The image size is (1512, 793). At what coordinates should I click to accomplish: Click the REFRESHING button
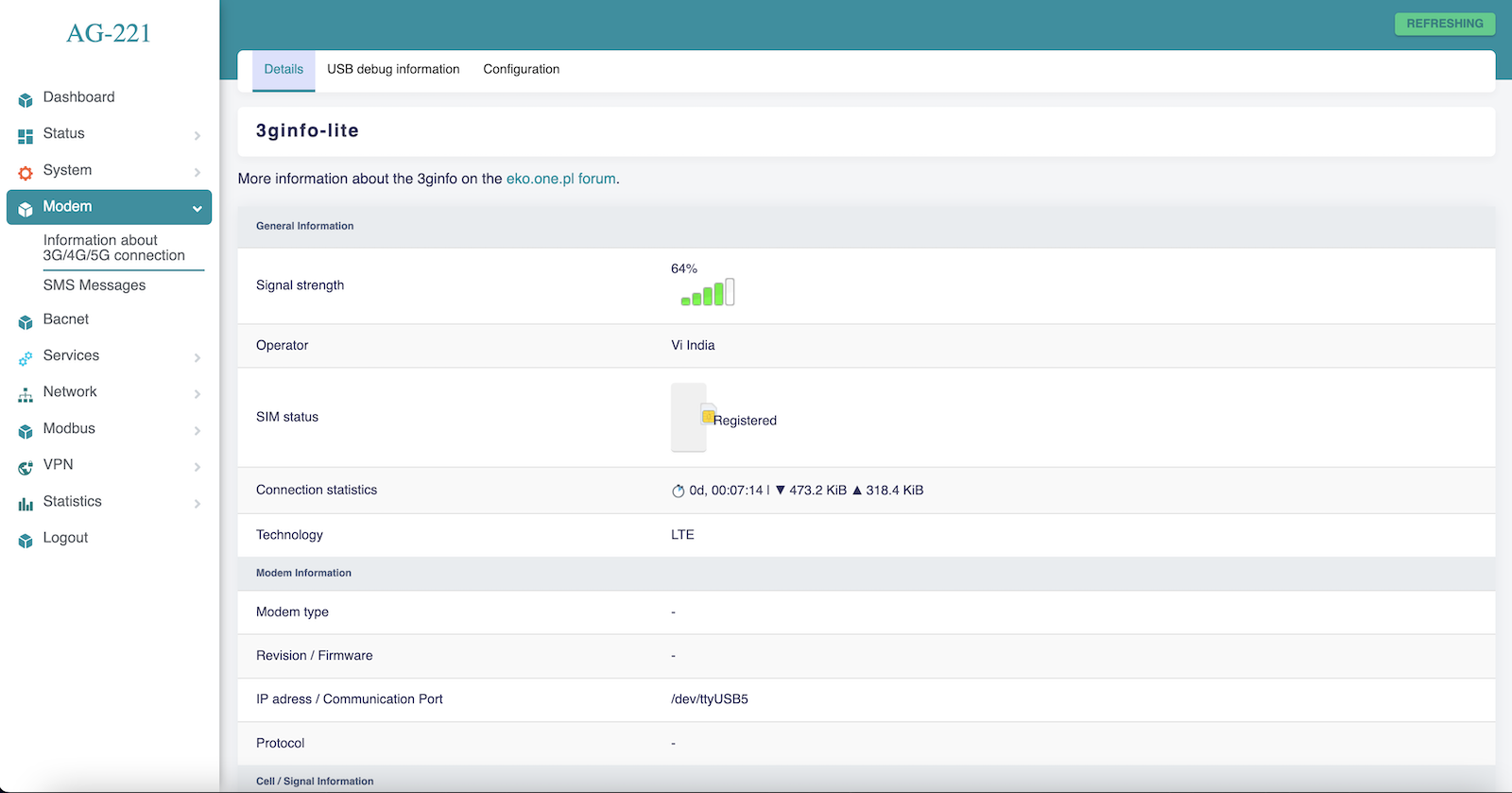pos(1444,24)
